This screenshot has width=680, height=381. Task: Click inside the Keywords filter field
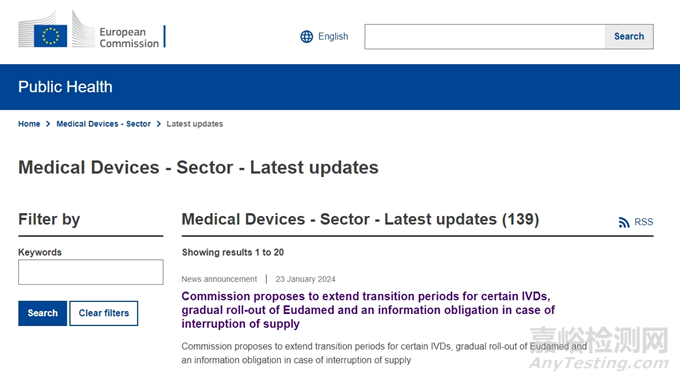(91, 272)
